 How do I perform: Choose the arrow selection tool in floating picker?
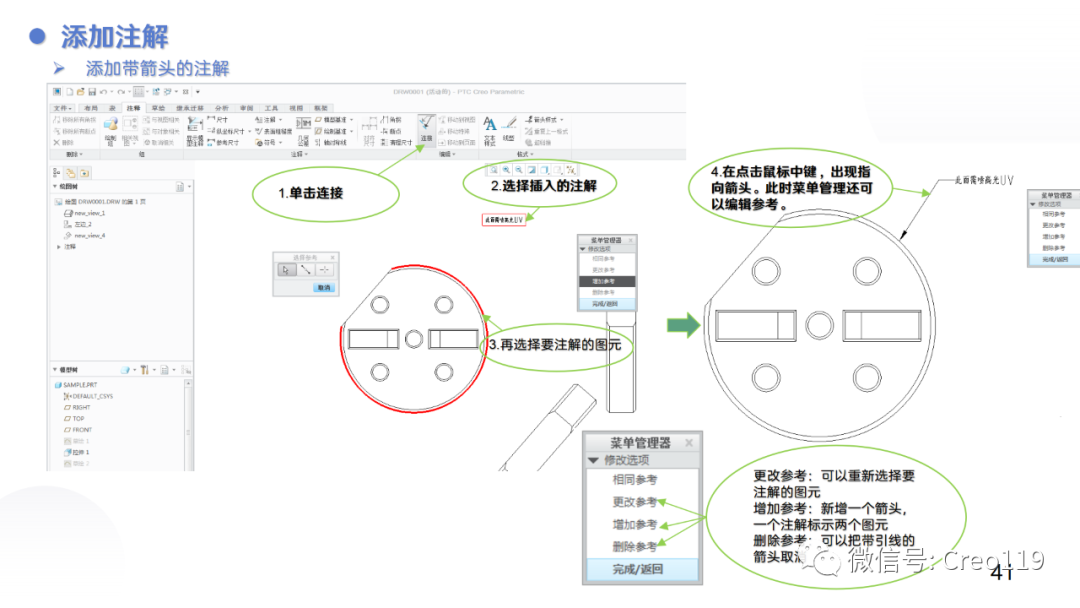287,270
